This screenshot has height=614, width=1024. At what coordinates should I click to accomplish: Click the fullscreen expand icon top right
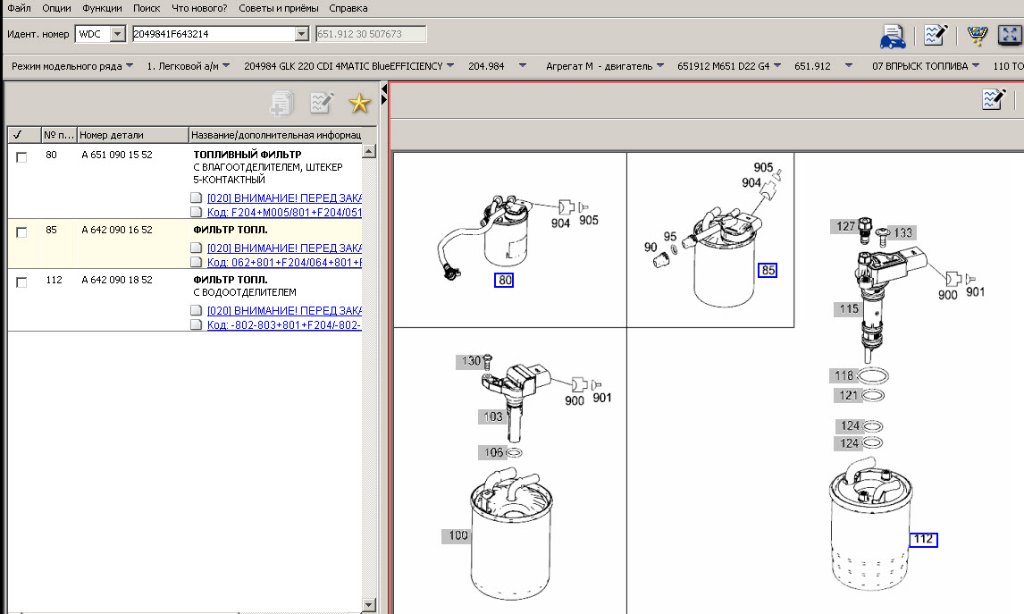(1008, 36)
